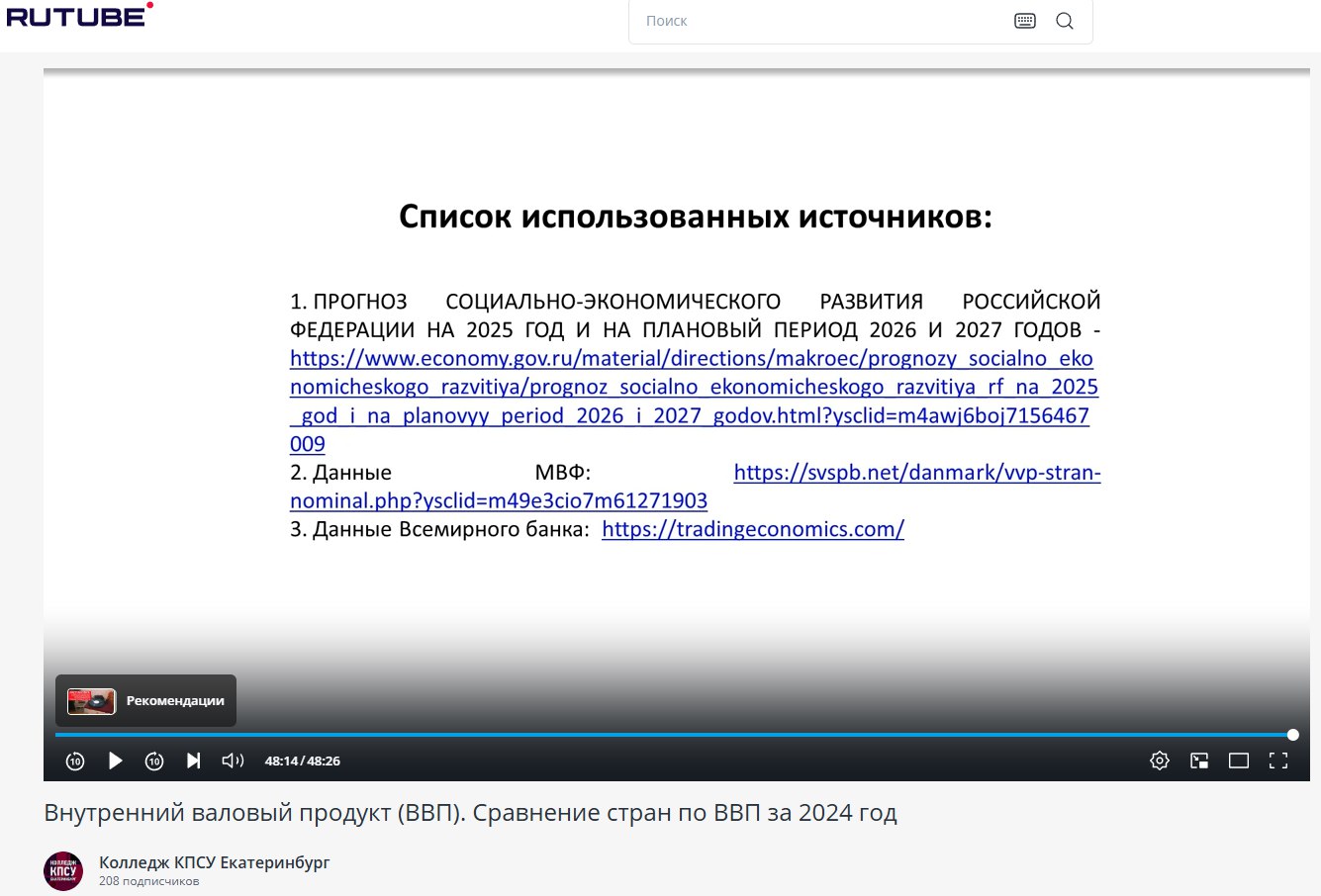Enable picture-in-picture mode
This screenshot has height=896, width=1321.
[1199, 761]
